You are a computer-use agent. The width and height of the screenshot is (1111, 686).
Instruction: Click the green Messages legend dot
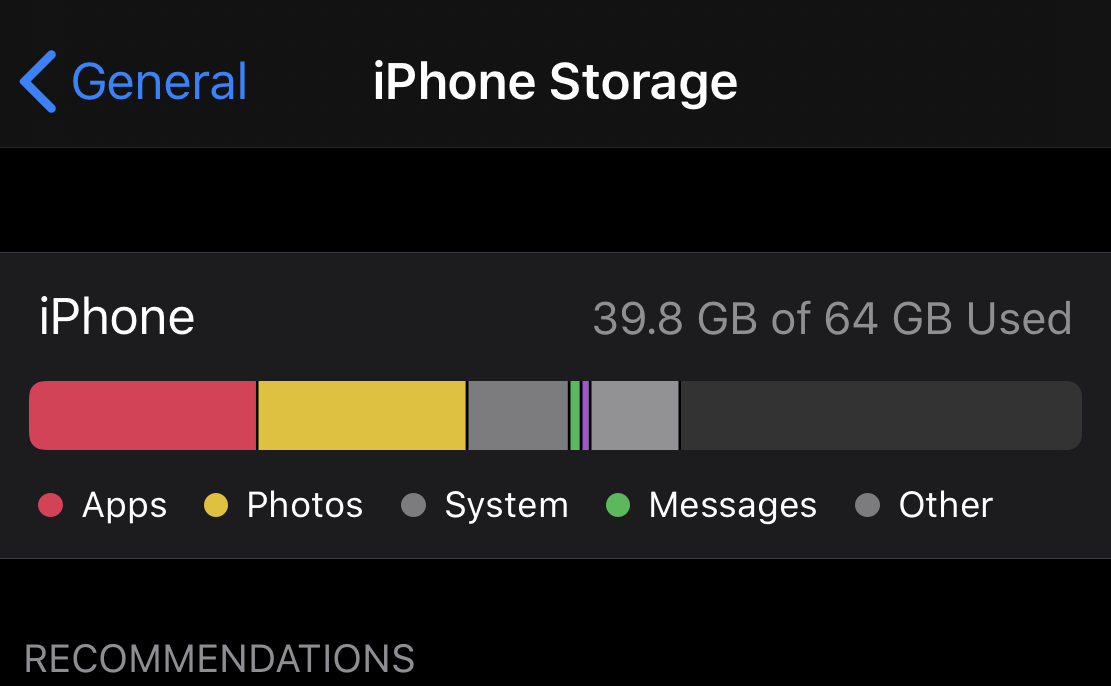pyautogui.click(x=618, y=506)
